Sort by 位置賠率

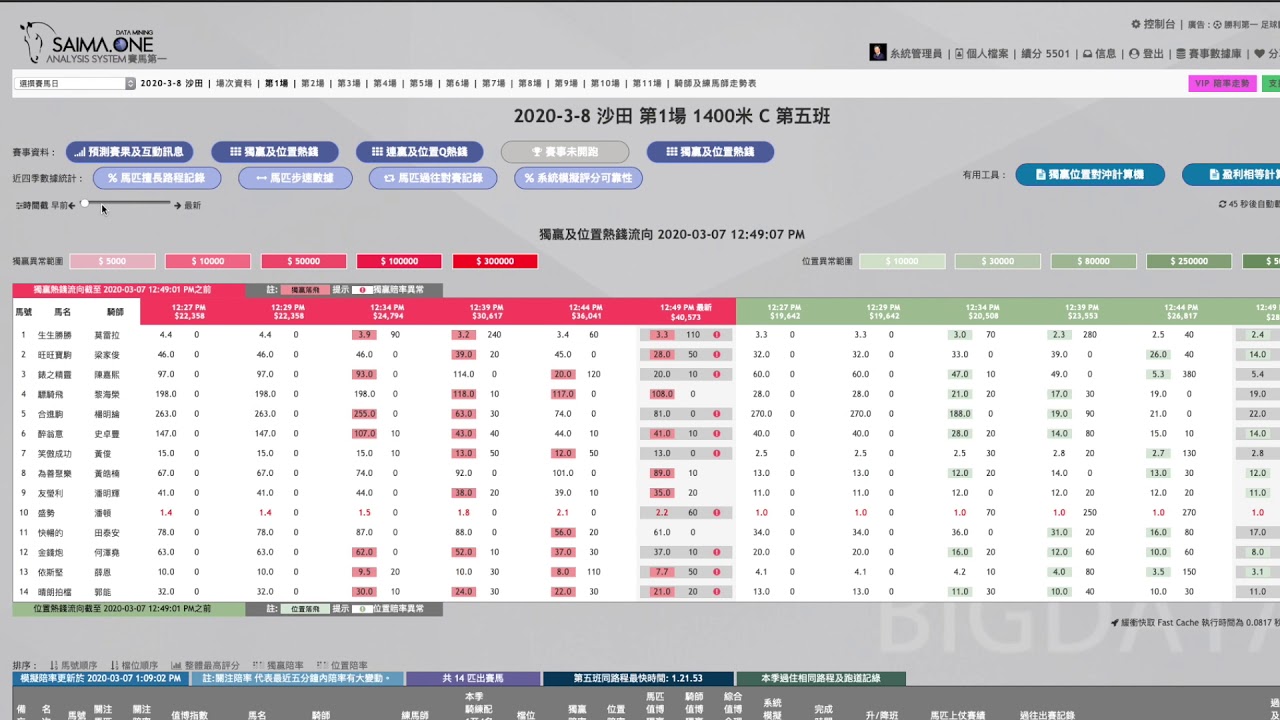(342, 665)
